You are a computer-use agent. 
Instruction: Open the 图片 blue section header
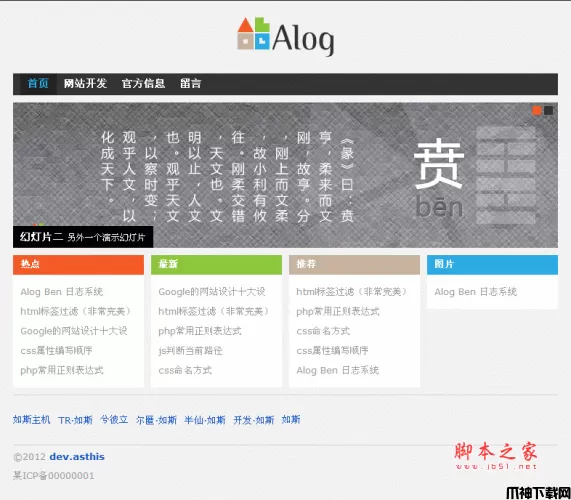[492, 264]
